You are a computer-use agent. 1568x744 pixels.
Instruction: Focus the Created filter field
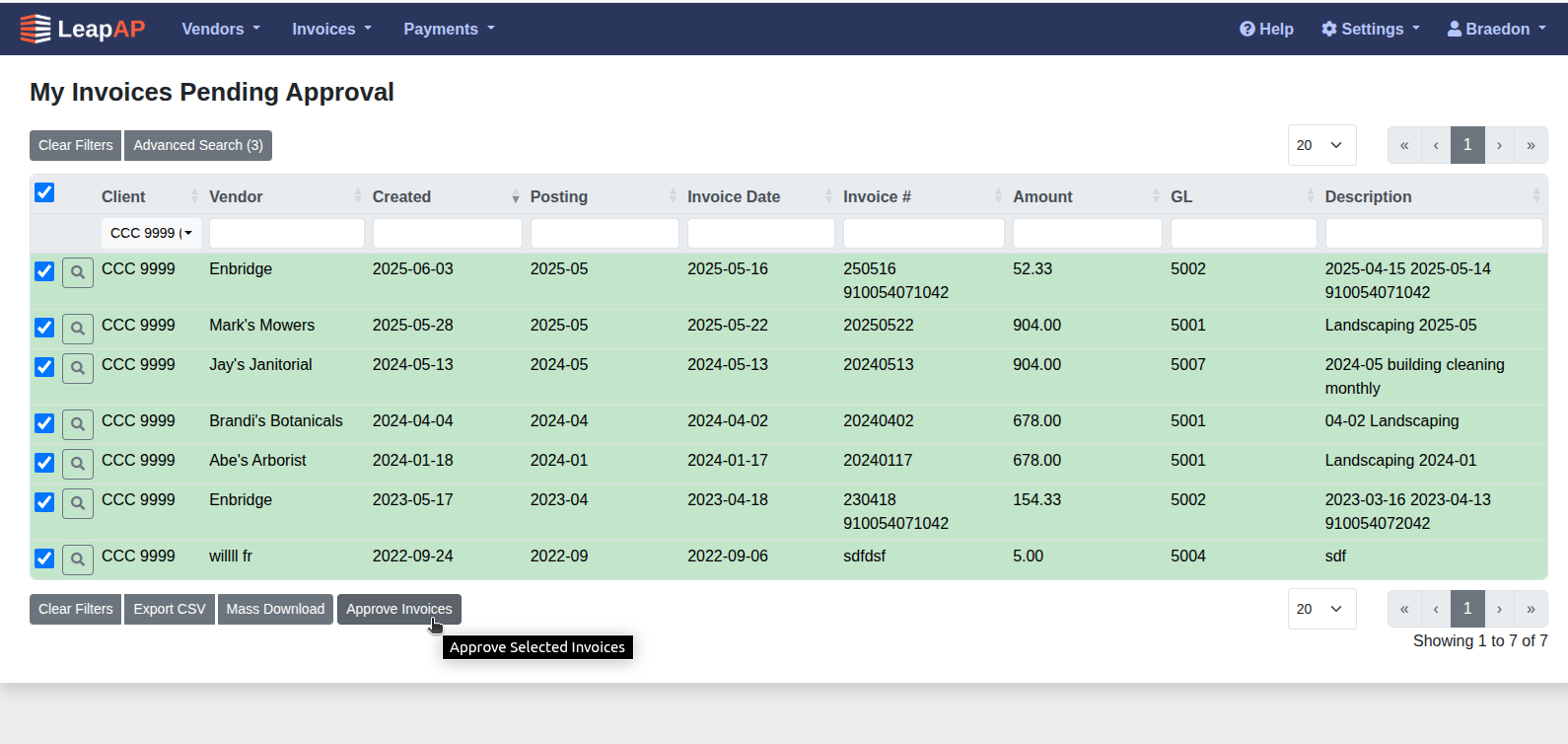448,233
